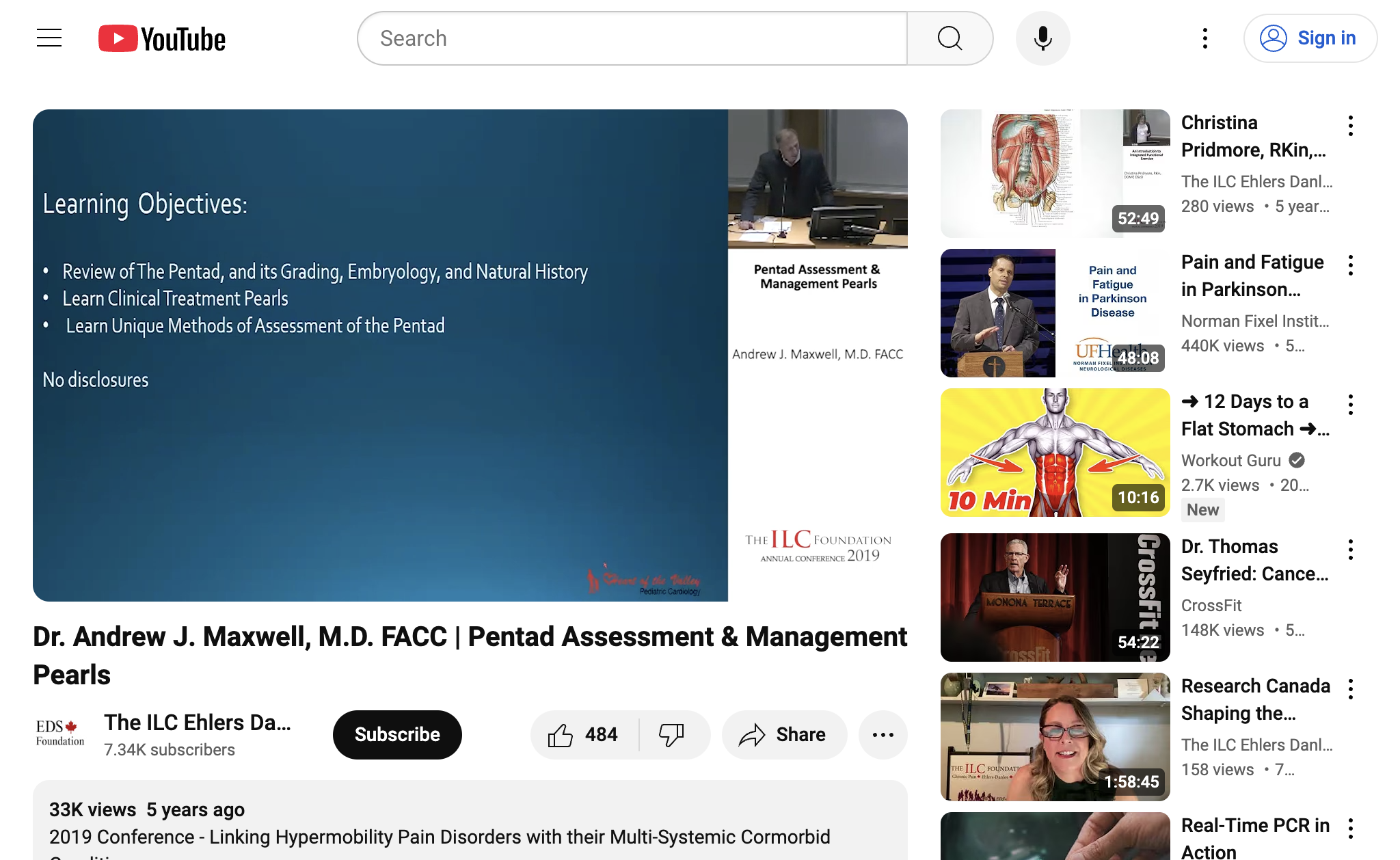
Task: Open Norman Fixel Instit... channel name
Action: tap(1255, 321)
